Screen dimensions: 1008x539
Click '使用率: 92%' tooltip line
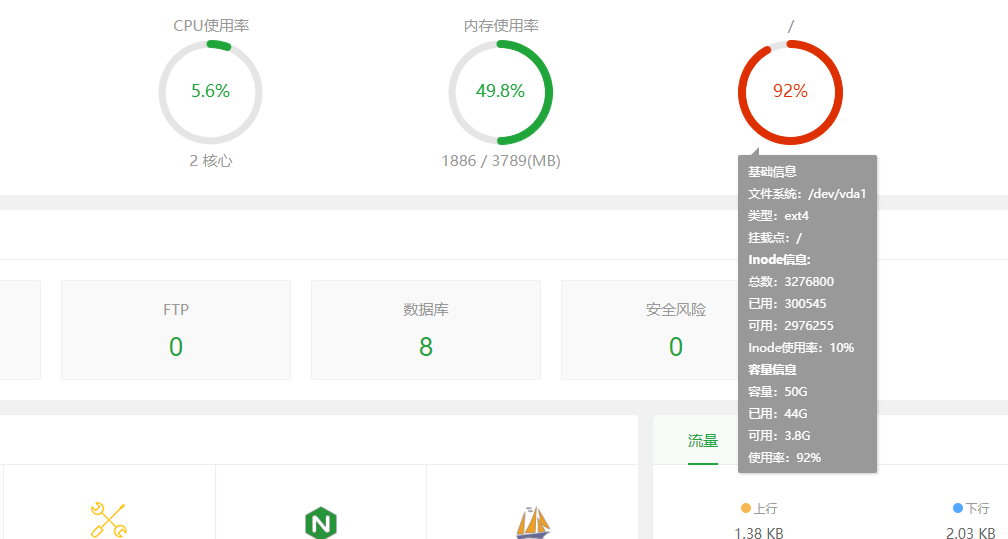(x=785, y=457)
